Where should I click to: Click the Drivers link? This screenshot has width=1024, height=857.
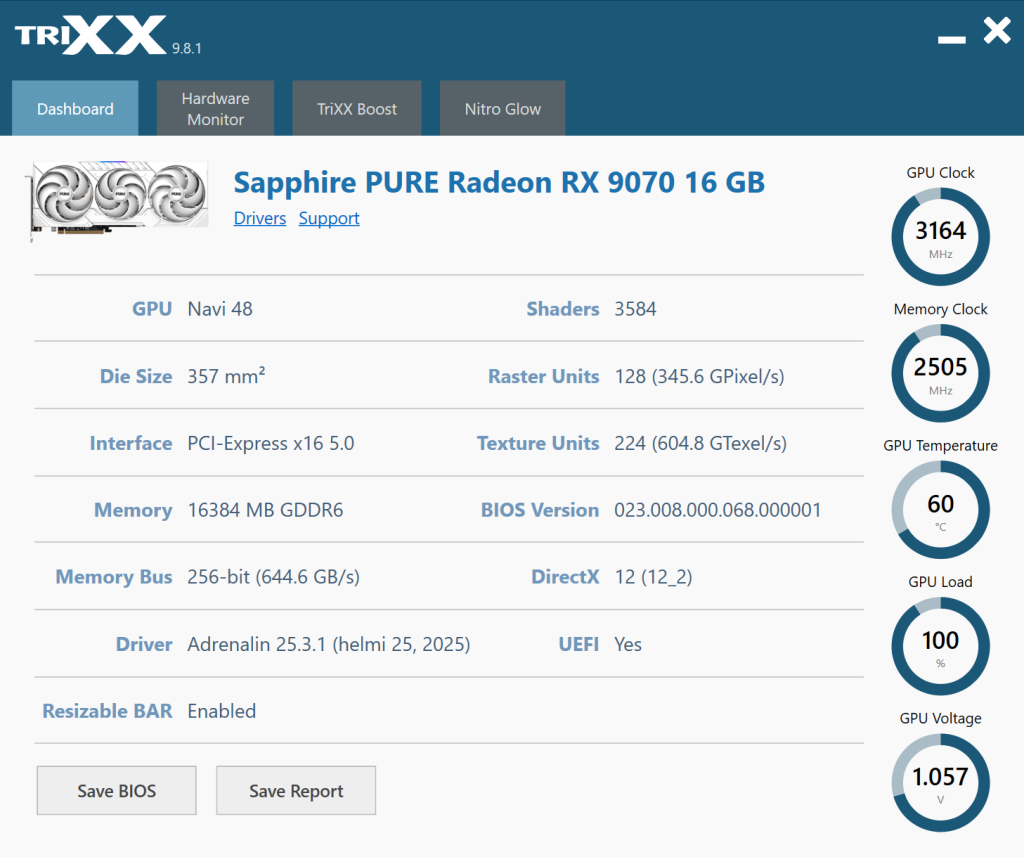tap(260, 218)
